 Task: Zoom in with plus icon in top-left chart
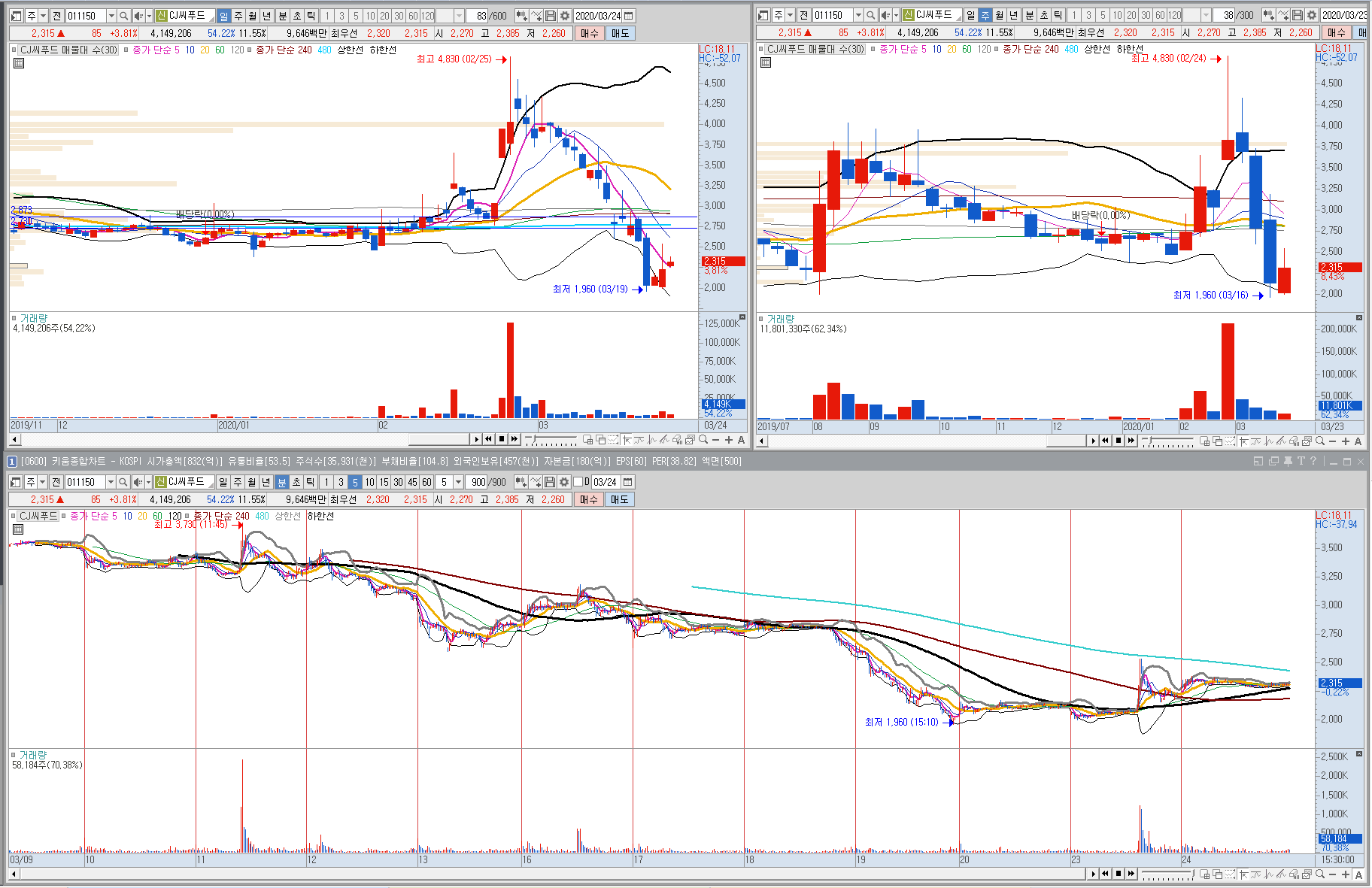pos(728,440)
